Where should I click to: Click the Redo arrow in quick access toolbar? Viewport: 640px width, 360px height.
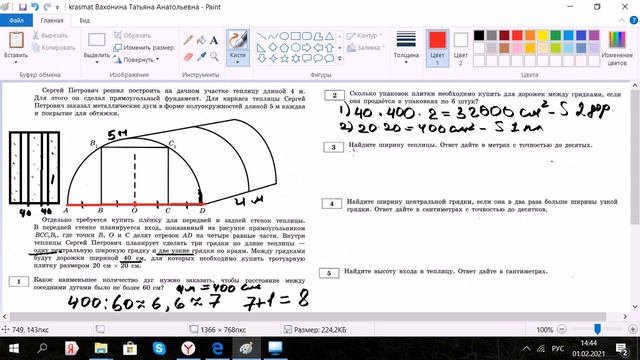tap(47, 7)
